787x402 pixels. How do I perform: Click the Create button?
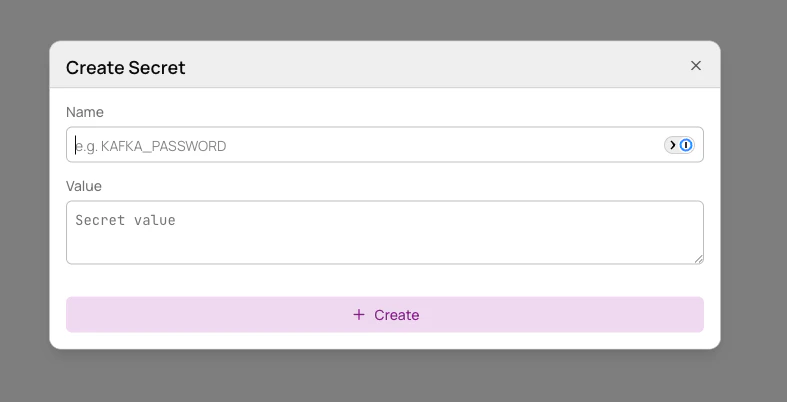(x=384, y=315)
